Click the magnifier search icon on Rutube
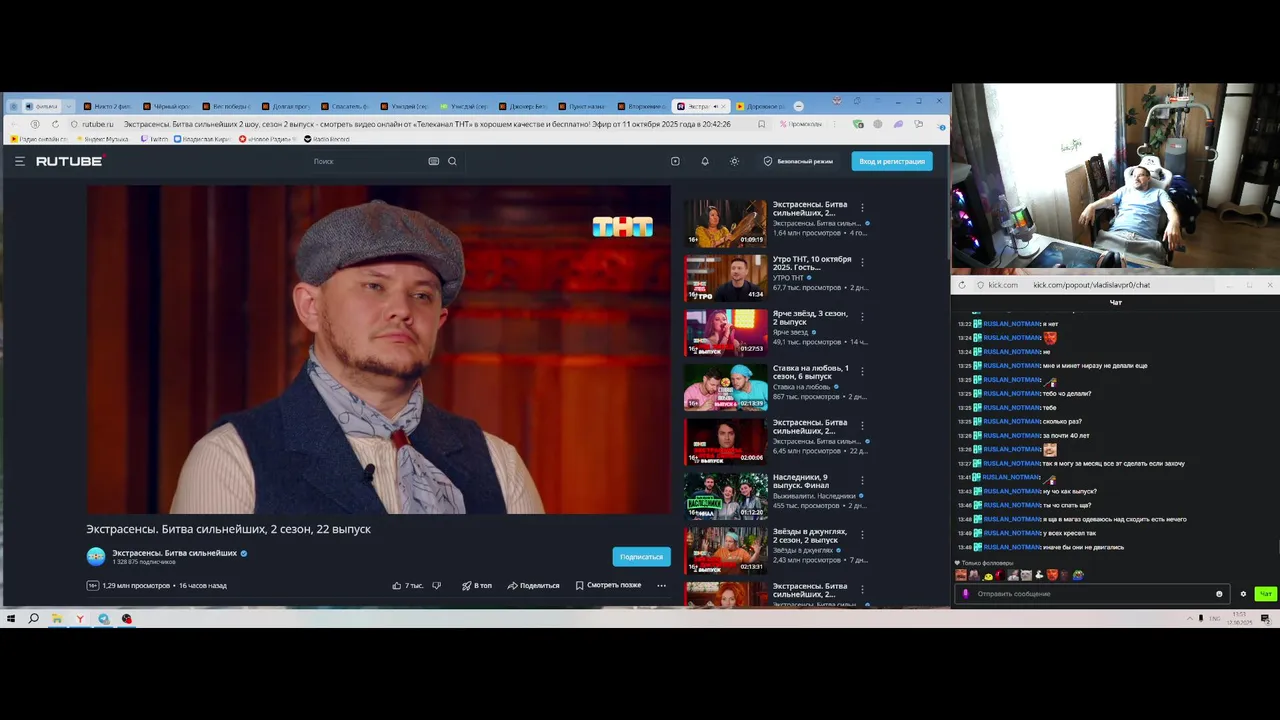This screenshot has height=720, width=1280. [452, 161]
